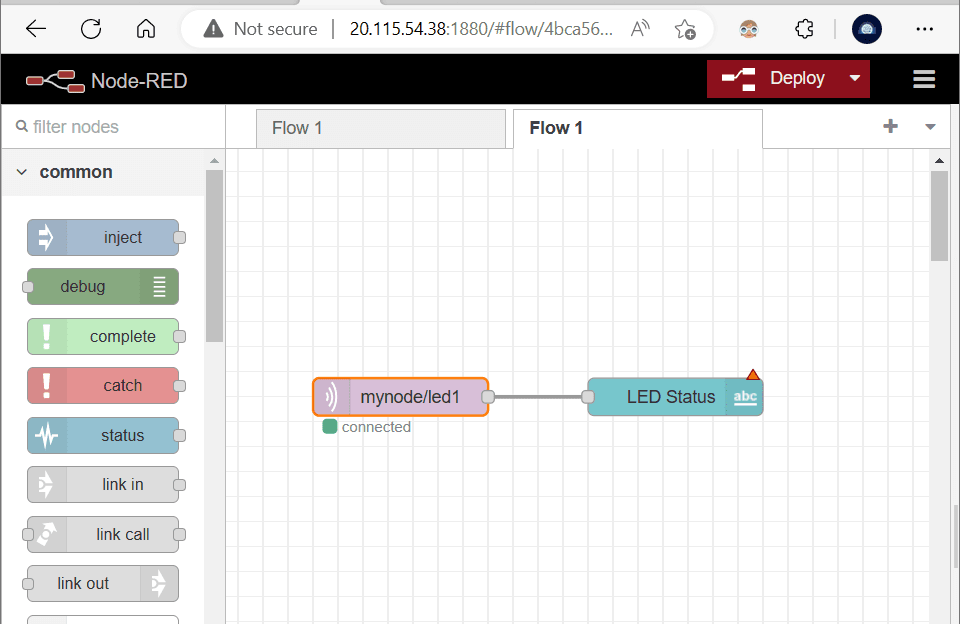Click the abc icon on LED Status node
Image resolution: width=960 pixels, height=624 pixels.
[744, 397]
